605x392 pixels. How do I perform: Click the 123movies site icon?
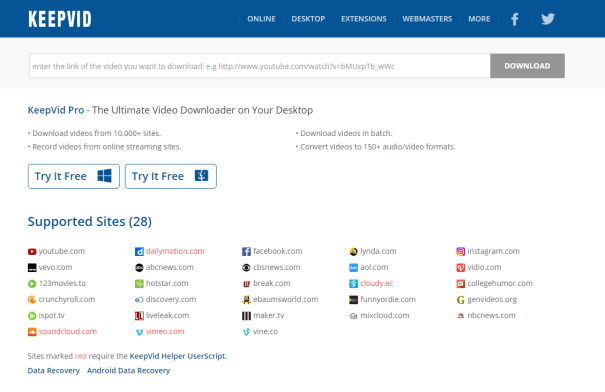click(x=32, y=284)
